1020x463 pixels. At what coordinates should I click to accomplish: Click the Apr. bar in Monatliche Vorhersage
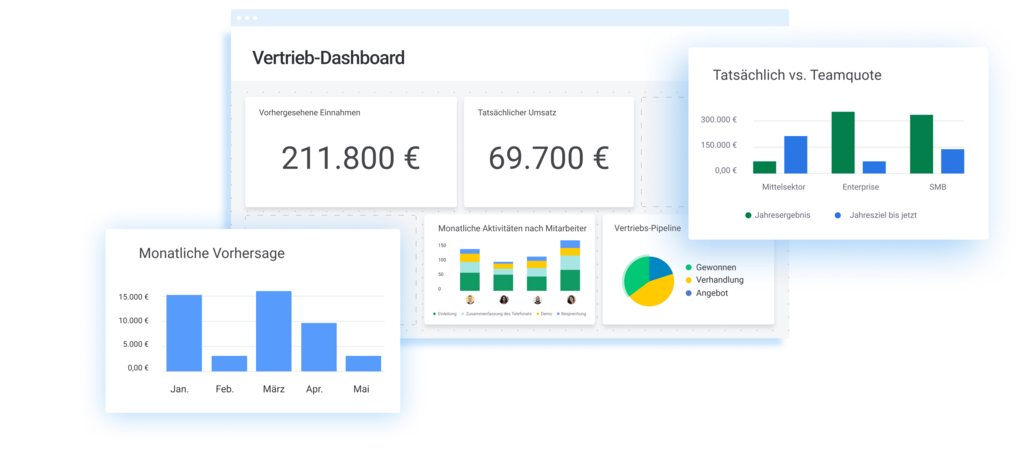[x=319, y=347]
